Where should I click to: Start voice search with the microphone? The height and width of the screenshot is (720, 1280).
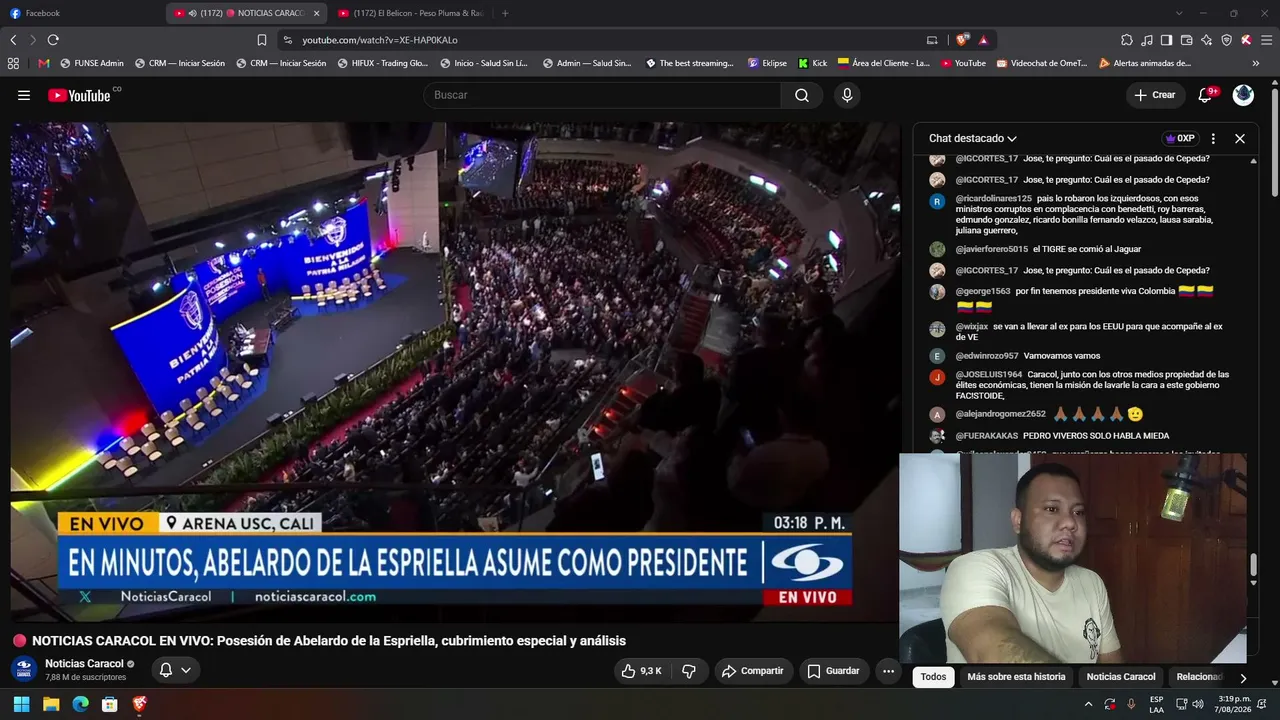click(x=847, y=95)
